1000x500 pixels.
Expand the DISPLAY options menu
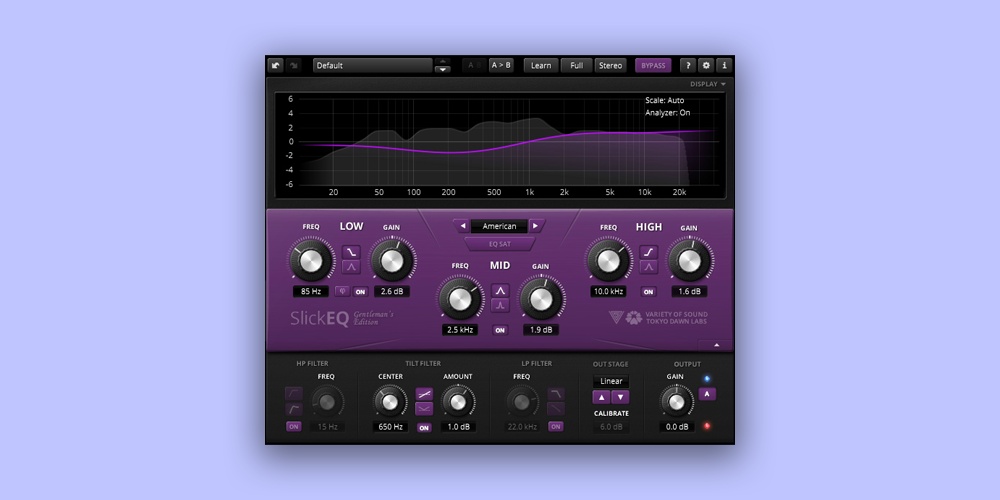[x=707, y=84]
